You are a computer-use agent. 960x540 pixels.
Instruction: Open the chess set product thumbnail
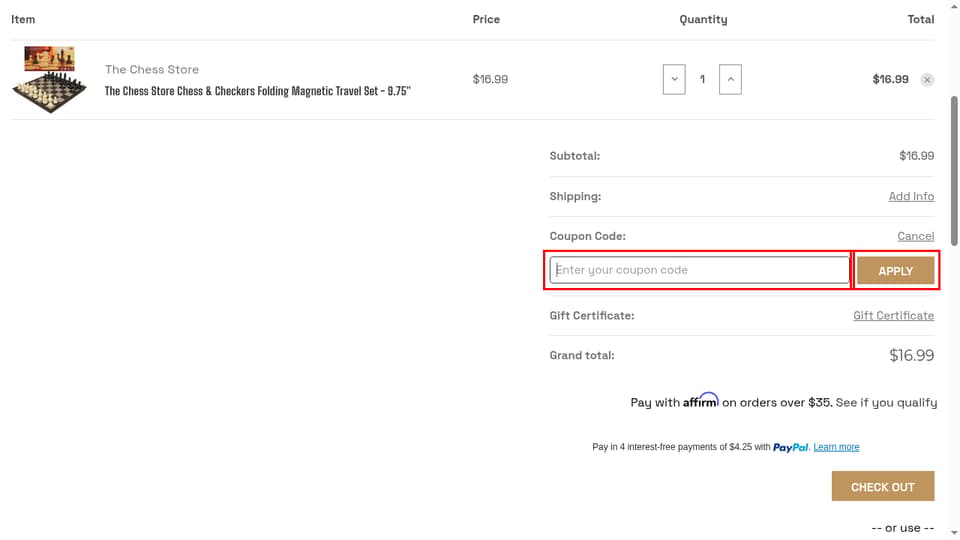pos(50,80)
